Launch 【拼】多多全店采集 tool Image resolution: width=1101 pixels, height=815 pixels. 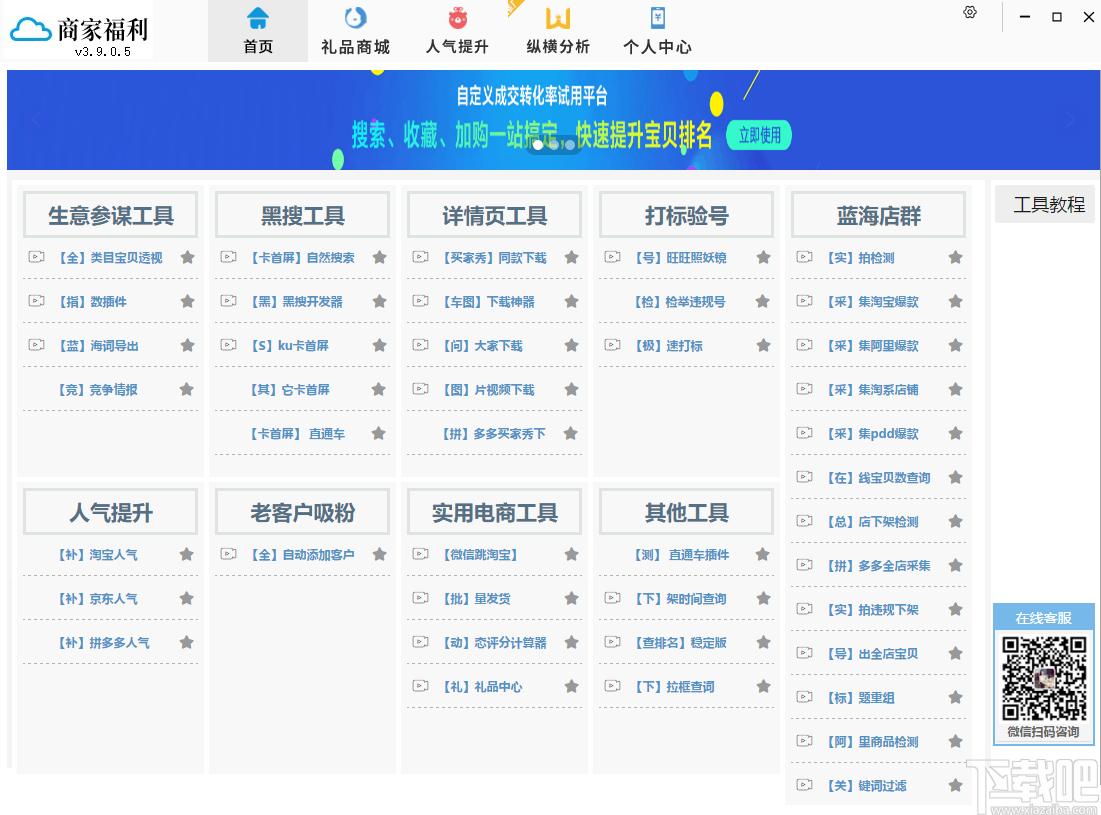click(878, 566)
